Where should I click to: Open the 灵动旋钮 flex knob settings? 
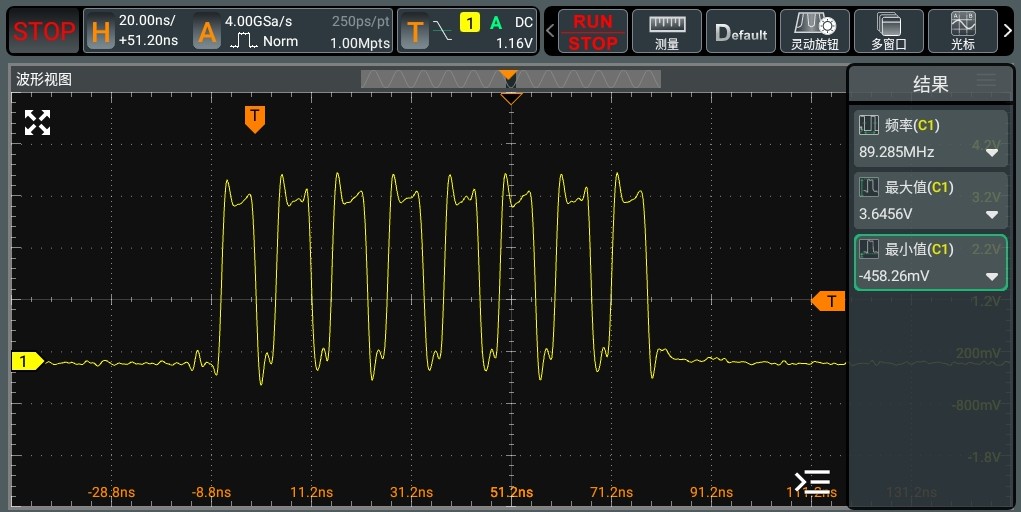815,31
